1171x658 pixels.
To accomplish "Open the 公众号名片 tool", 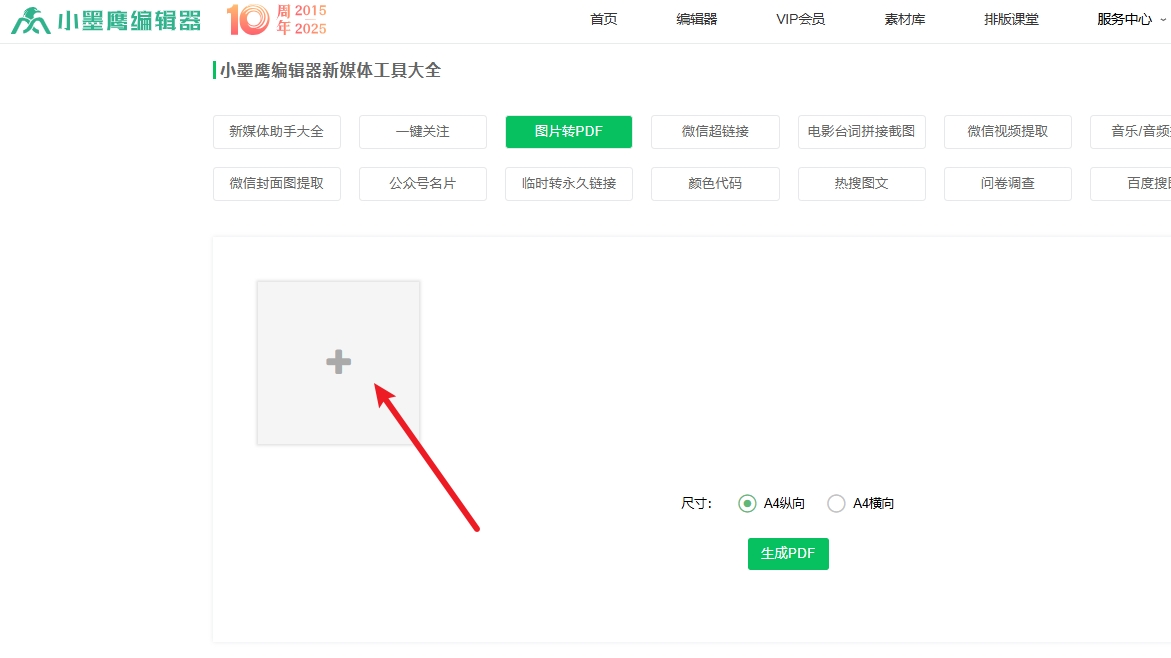I will coord(423,184).
